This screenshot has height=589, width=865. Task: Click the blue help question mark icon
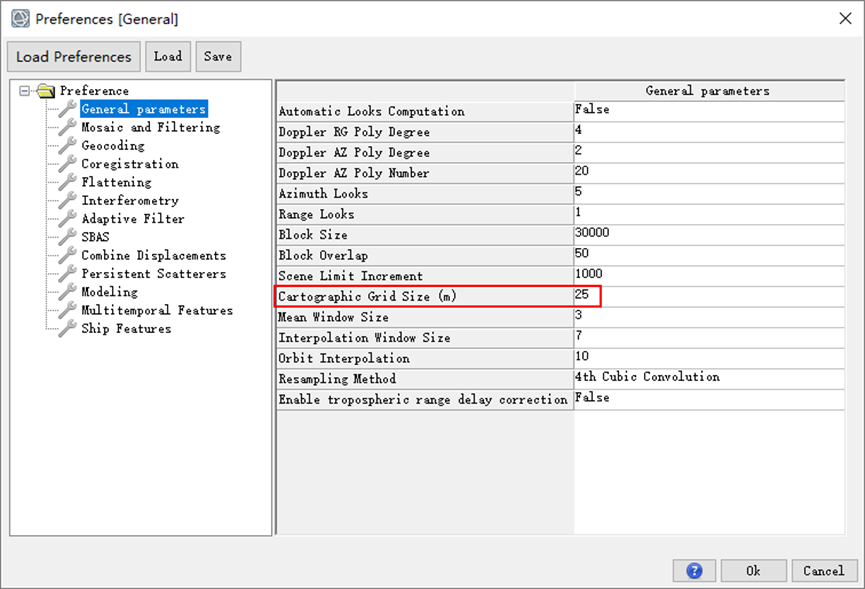point(694,571)
